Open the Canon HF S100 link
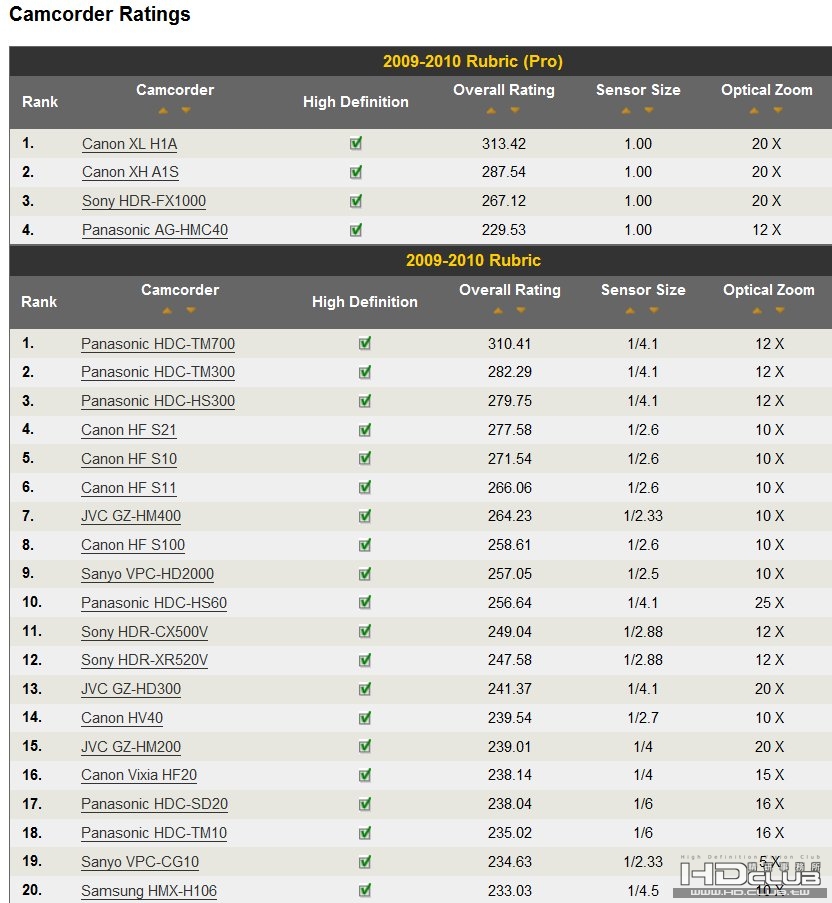Viewport: 832px width, 903px height. click(x=133, y=545)
